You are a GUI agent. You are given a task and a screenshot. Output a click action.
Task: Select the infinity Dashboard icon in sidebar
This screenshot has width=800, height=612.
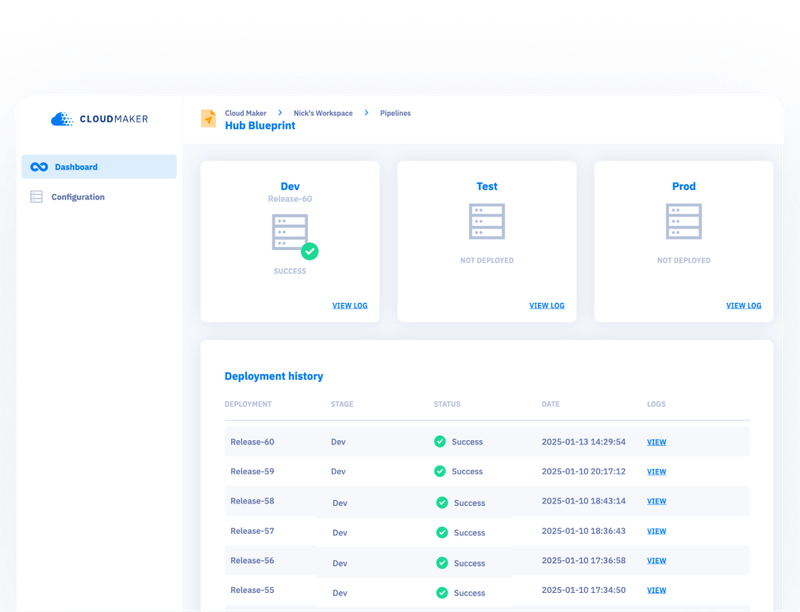tap(39, 167)
